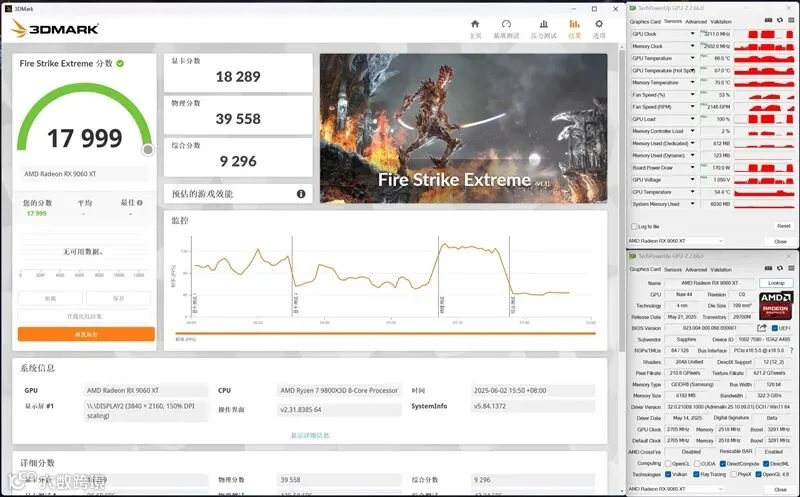Toggle the UEFI checkbox

[x=774, y=328]
